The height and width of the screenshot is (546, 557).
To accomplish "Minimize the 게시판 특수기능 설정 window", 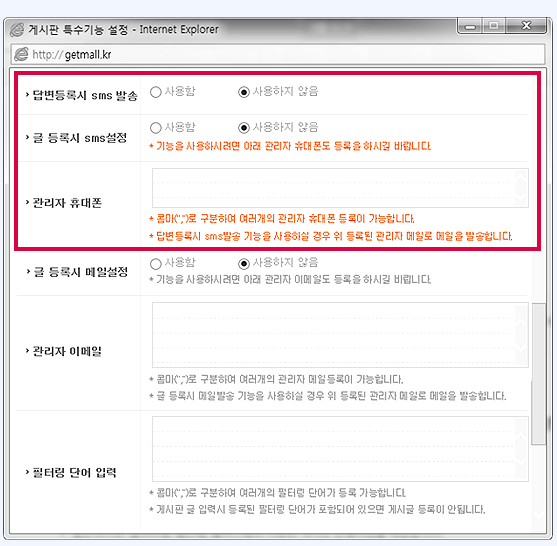I will point(470,26).
